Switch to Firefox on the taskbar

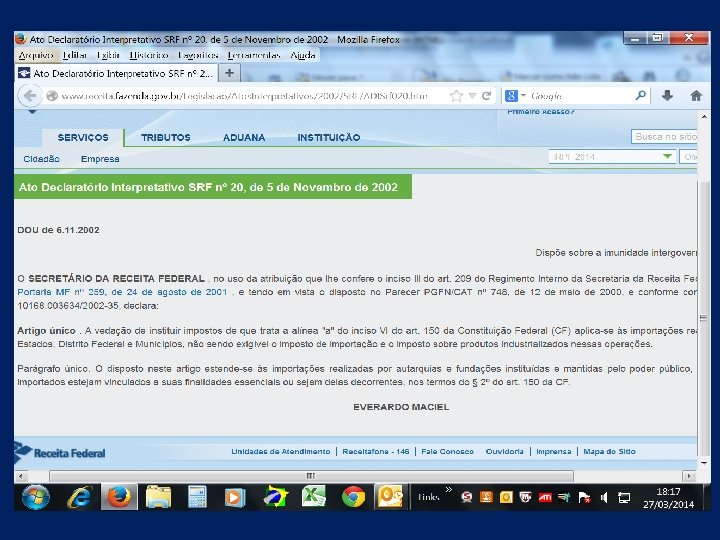119,497
